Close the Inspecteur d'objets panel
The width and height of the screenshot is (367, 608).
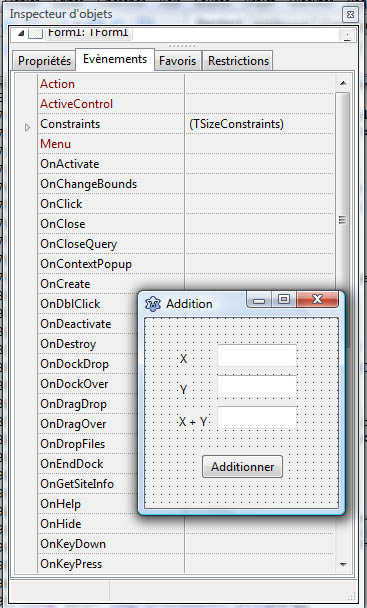pos(350,15)
